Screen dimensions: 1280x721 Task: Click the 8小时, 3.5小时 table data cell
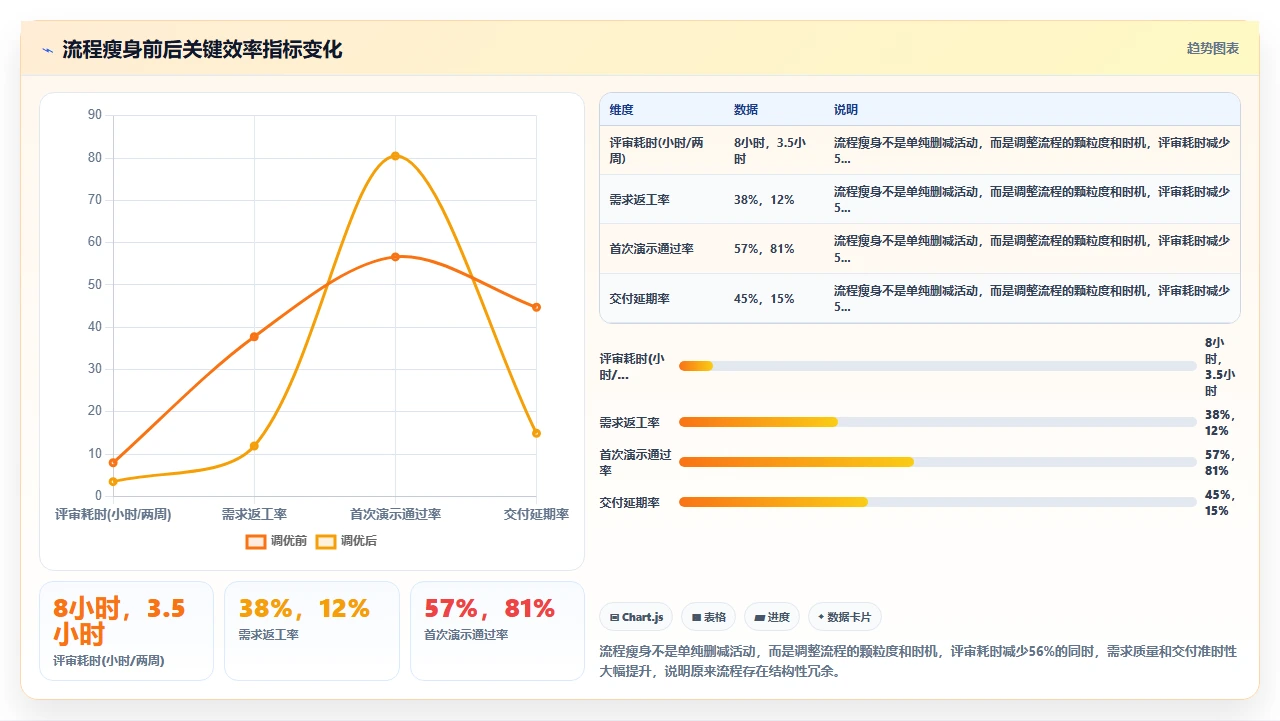(773, 151)
